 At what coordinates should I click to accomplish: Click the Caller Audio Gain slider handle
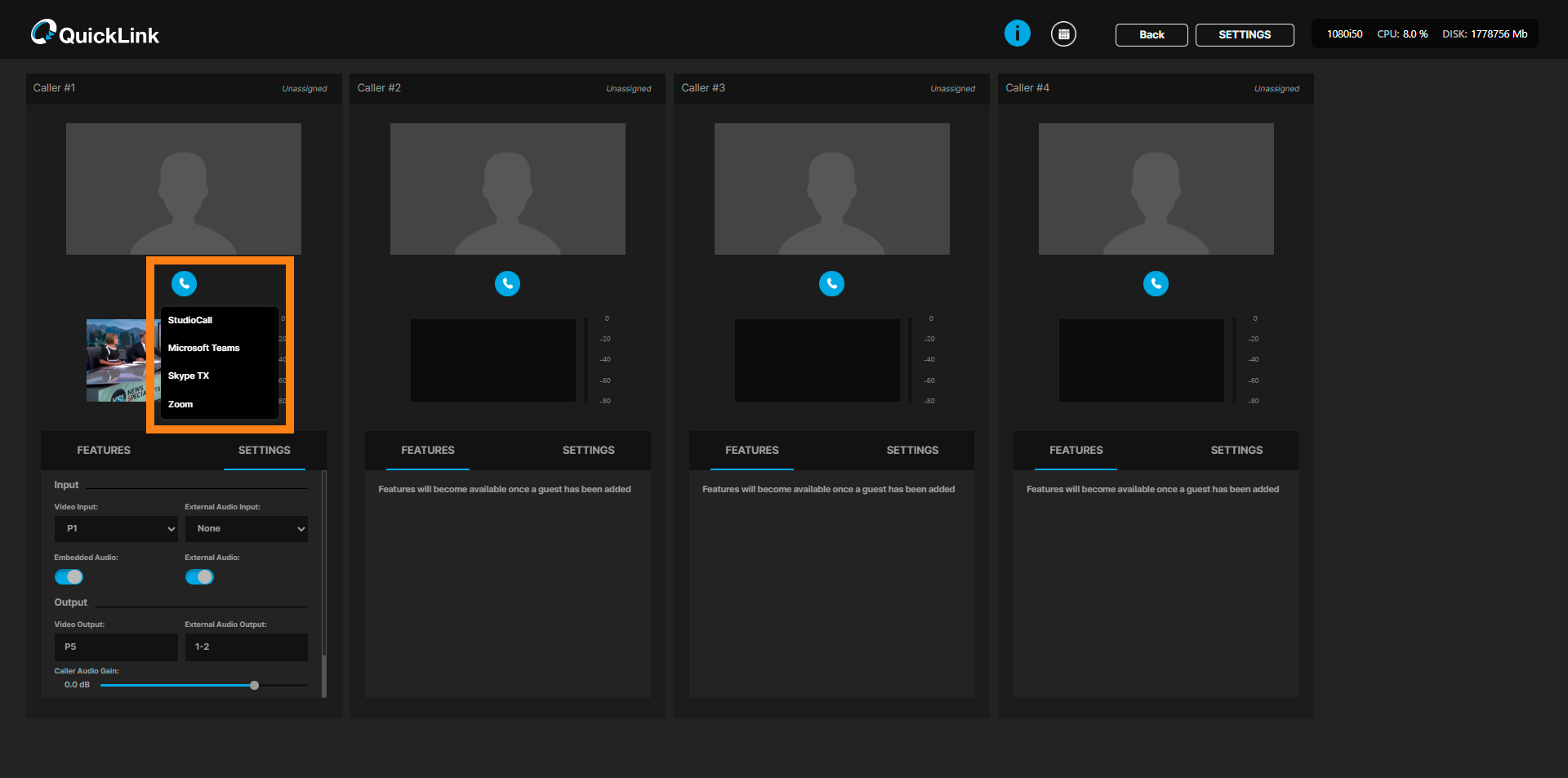[x=254, y=686]
